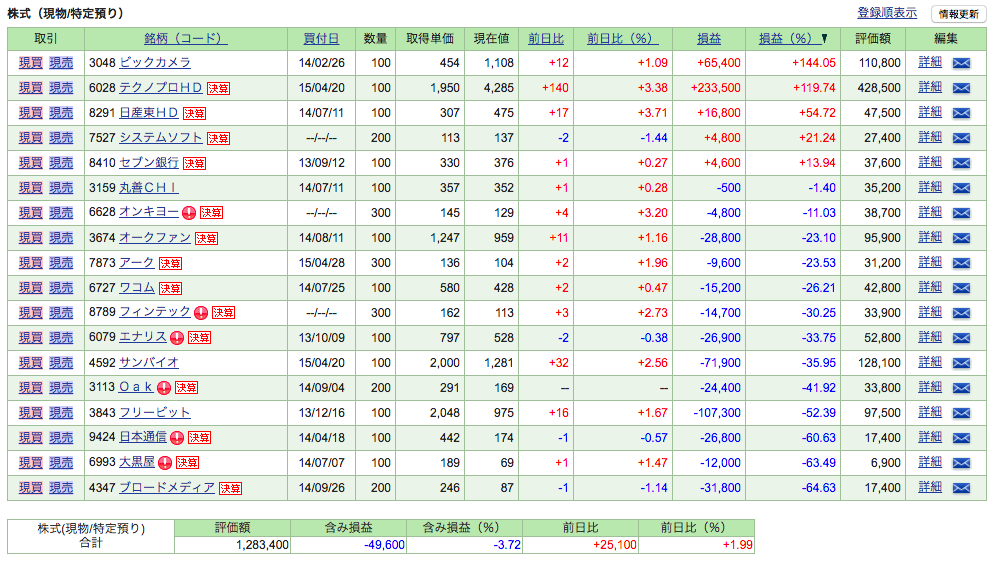Open 詳細 for セブン銀行 row
This screenshot has width=999, height=565.
[930, 162]
